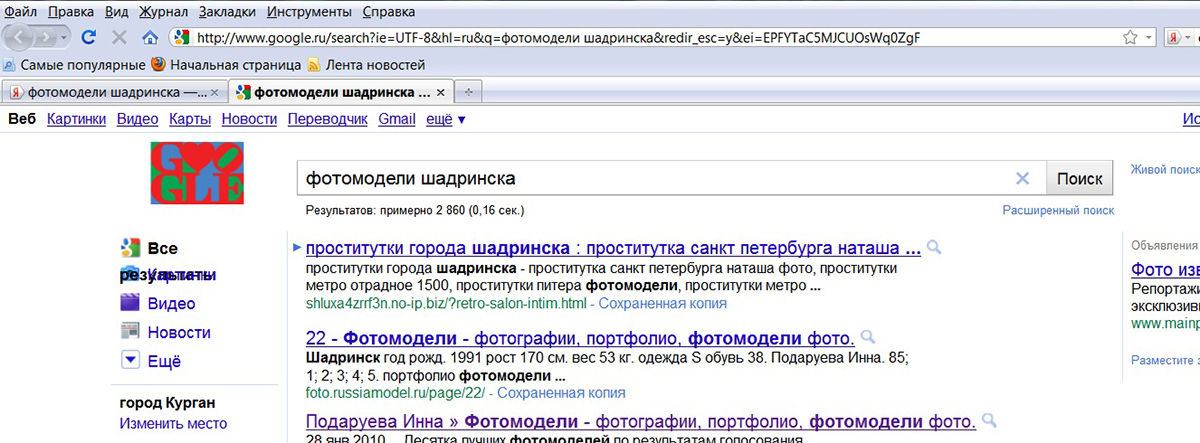
Task: Open Переводчик in Google top navigation
Action: click(328, 119)
